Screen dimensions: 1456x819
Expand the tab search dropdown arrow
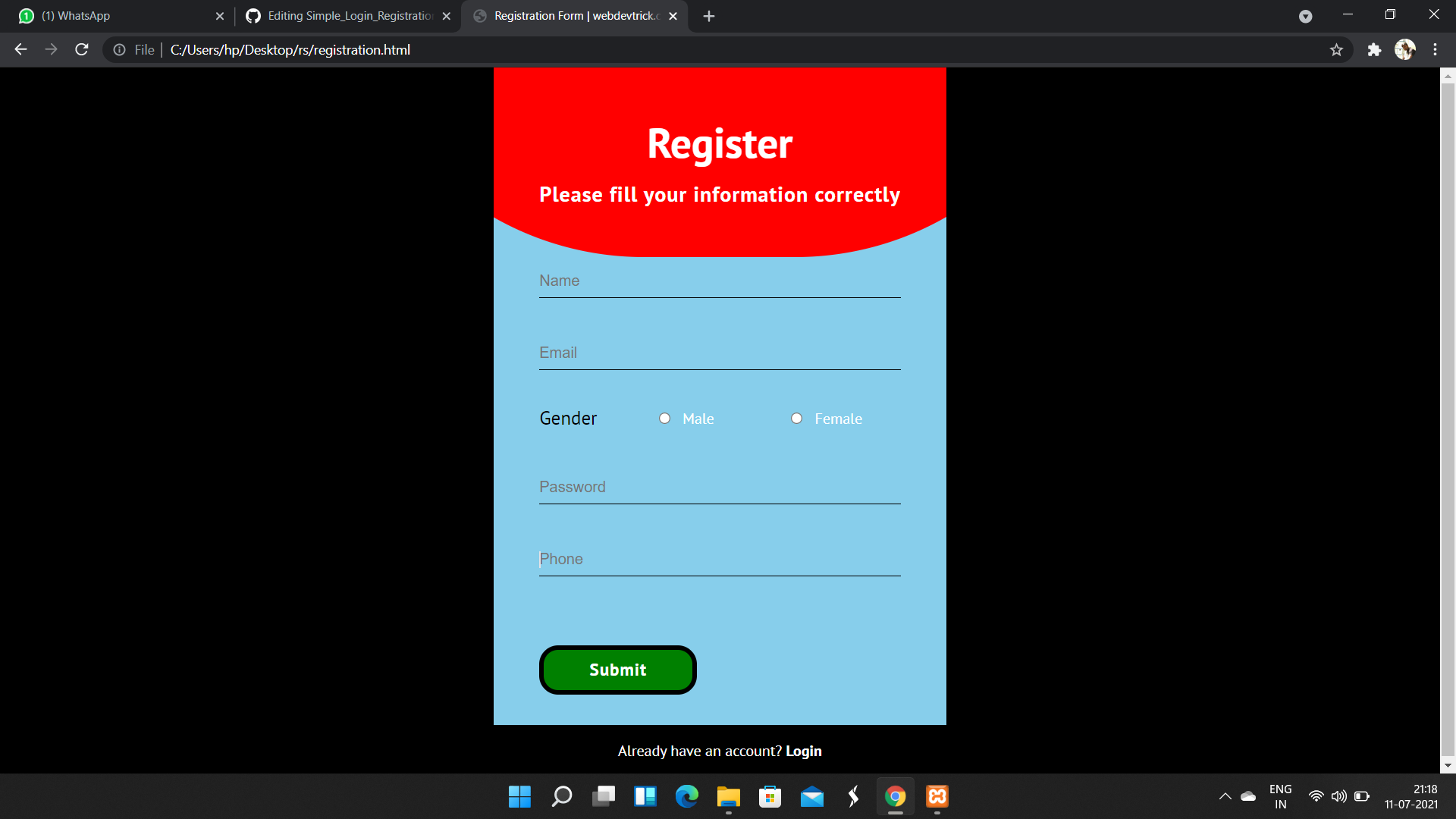tap(1305, 16)
